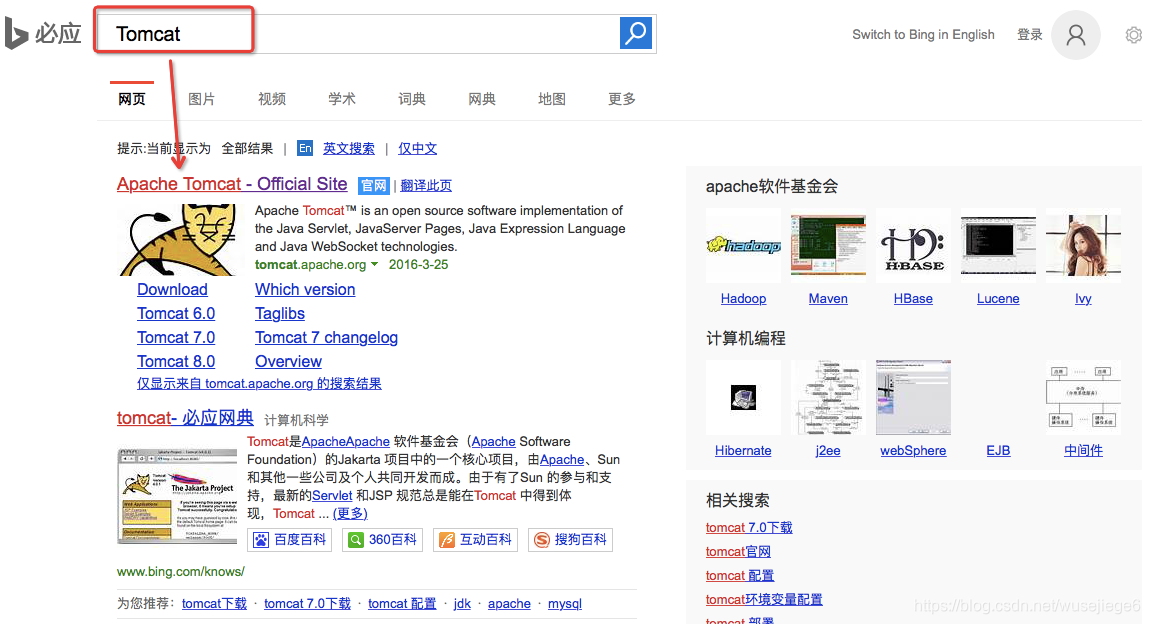Click the Maven thumbnail image
Image resolution: width=1150 pixels, height=624 pixels.
tap(828, 246)
